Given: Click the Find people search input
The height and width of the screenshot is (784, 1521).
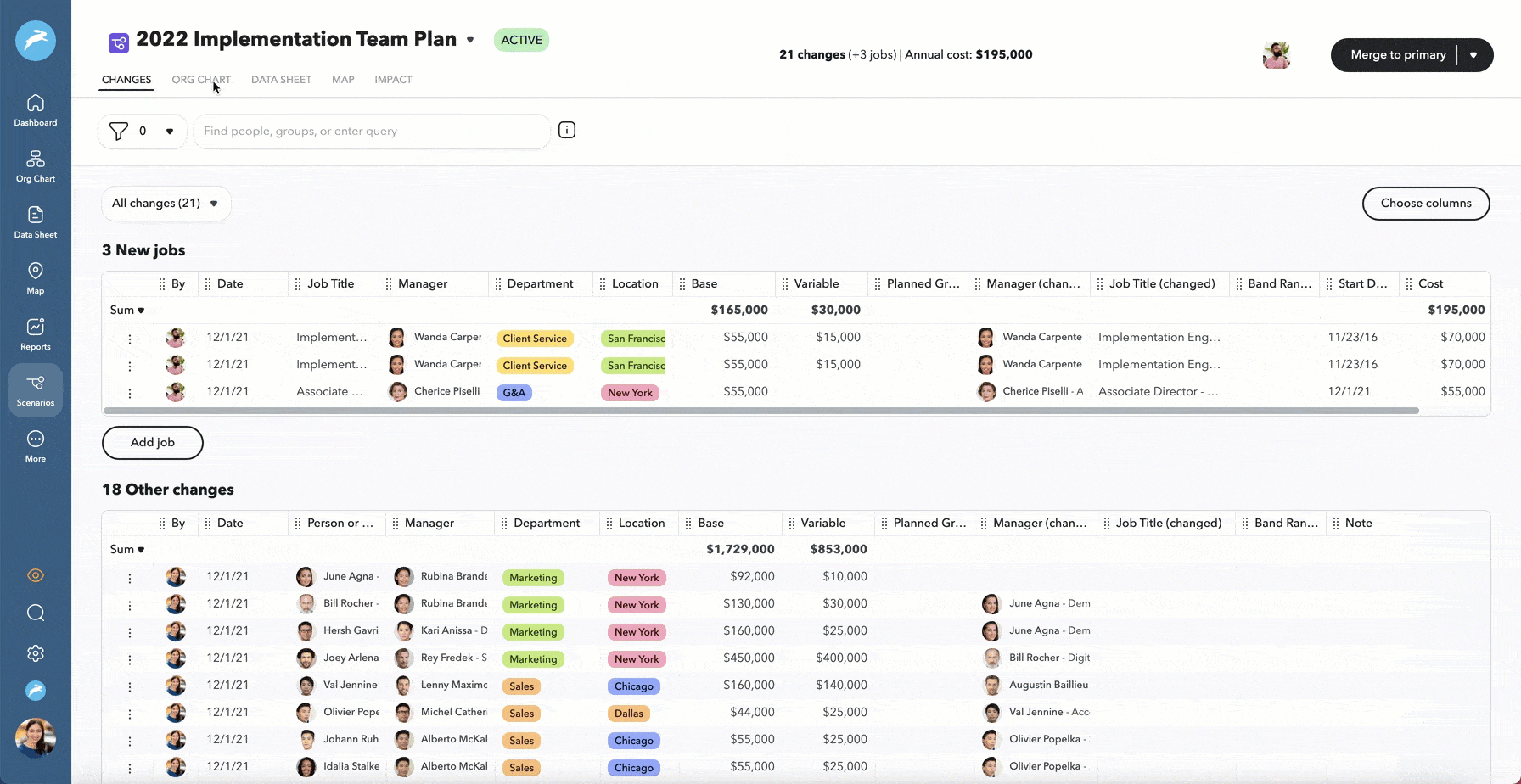Looking at the screenshot, I should click(372, 132).
